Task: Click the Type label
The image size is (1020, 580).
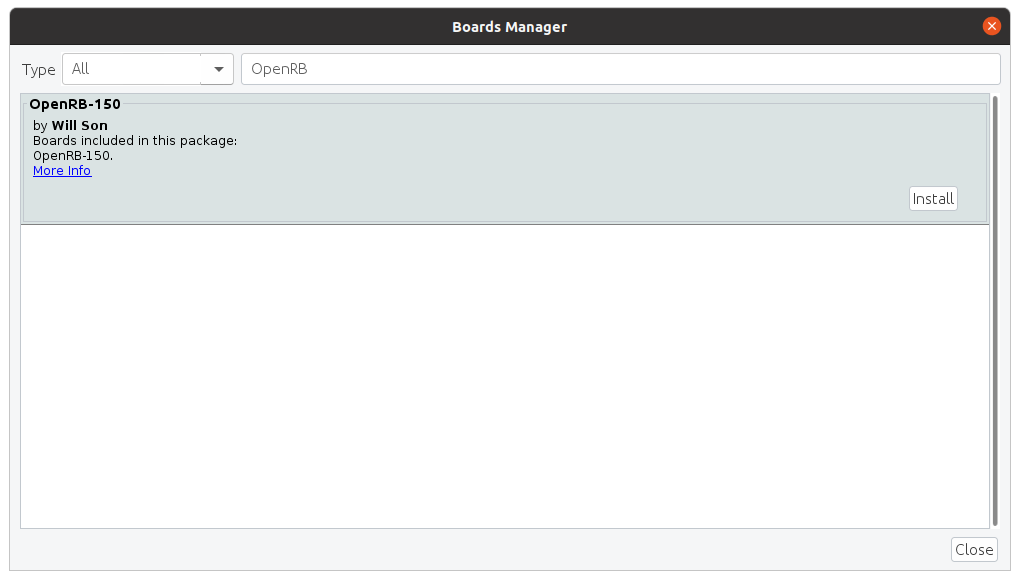Action: click(39, 69)
